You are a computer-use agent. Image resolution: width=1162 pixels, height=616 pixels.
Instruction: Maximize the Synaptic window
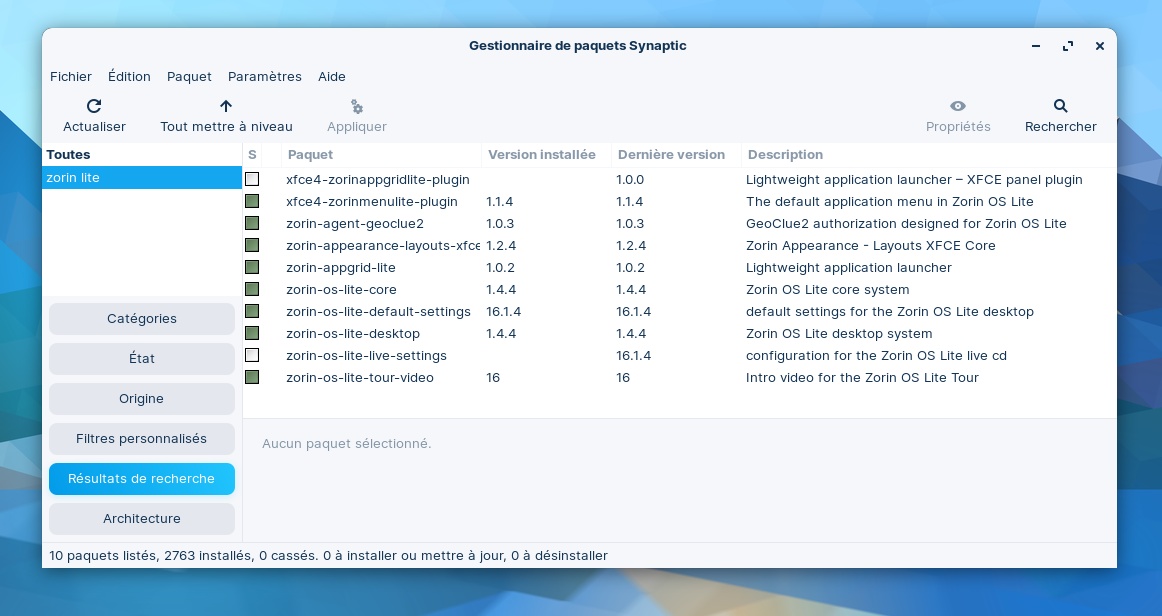(1068, 46)
